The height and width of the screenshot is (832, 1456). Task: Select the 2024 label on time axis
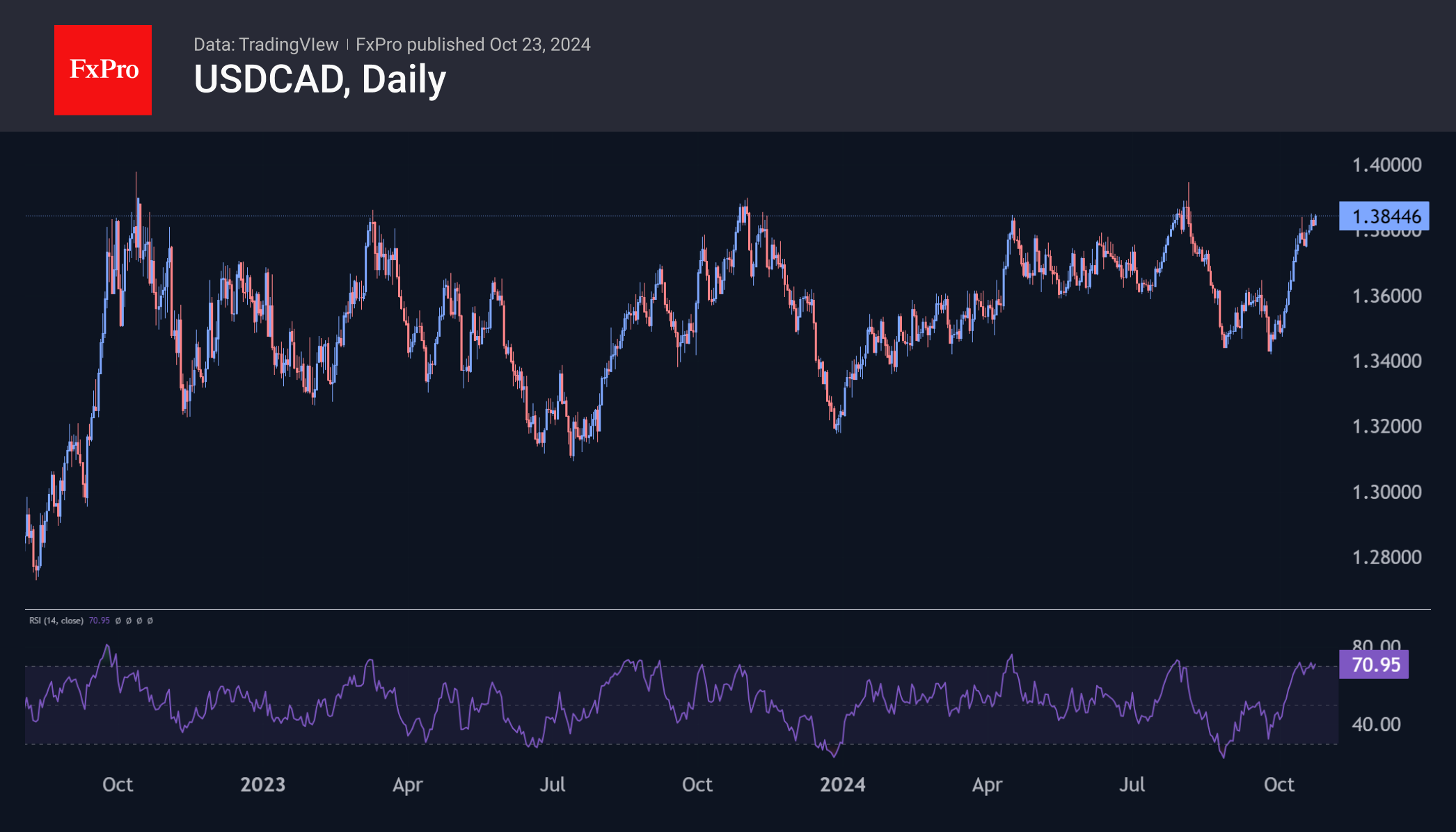pos(842,785)
